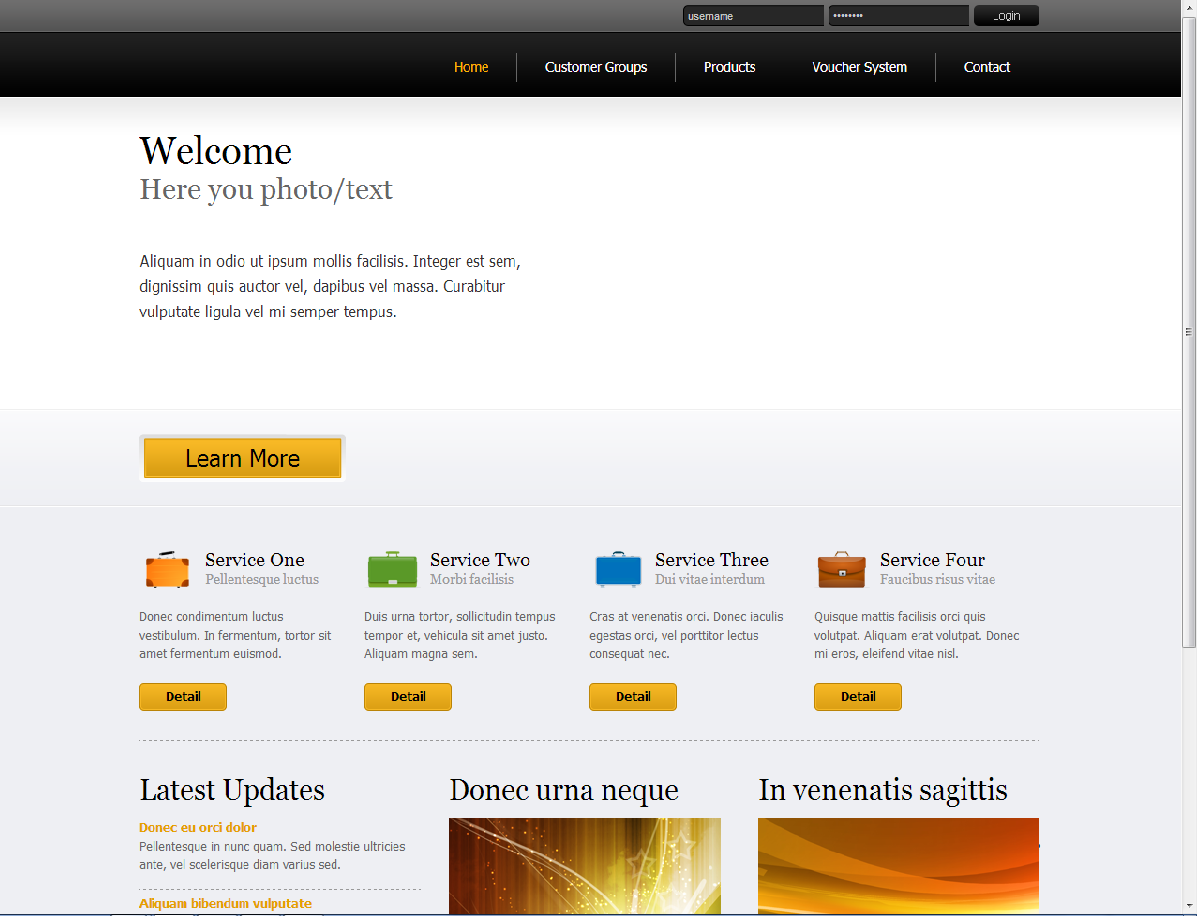Open the 'Donec eu orci dolor' update link

(x=198, y=827)
